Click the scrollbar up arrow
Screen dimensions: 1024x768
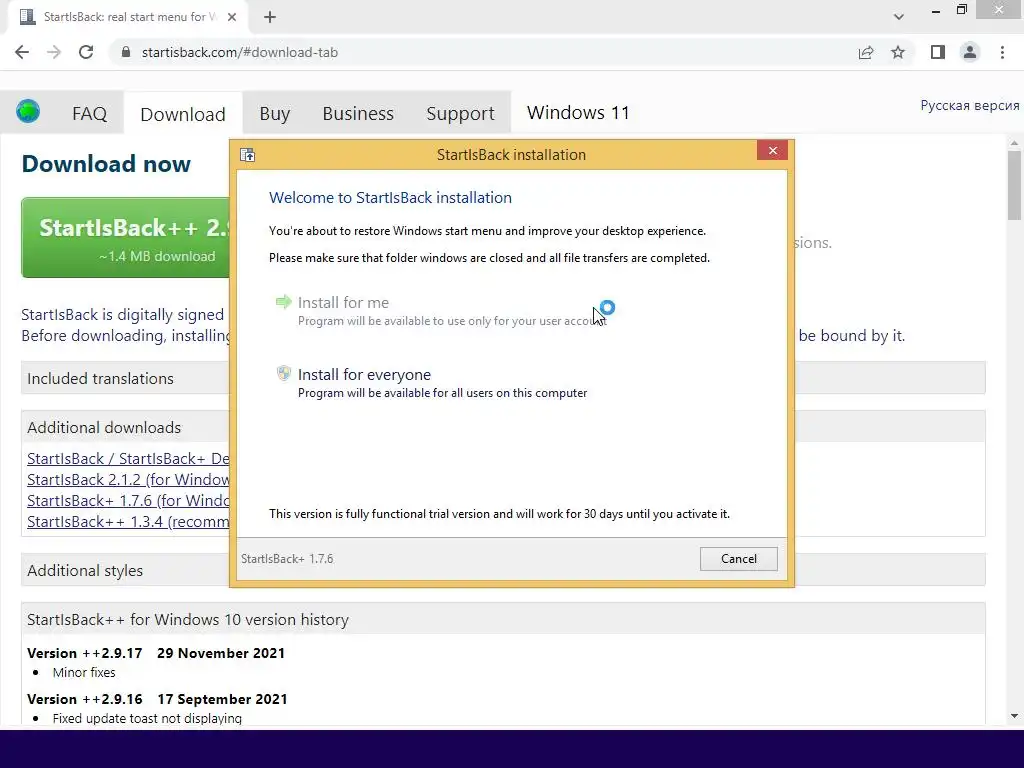(1014, 142)
